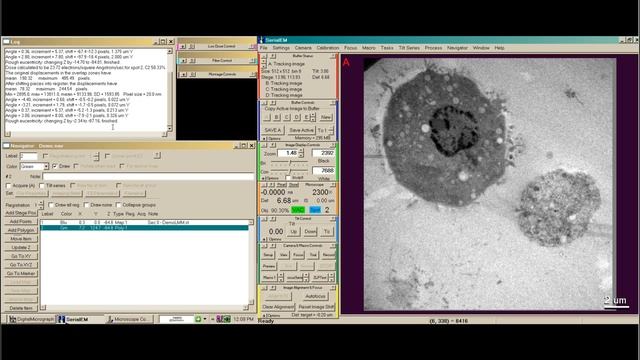
Task: Click Update Z button in Navigator
Action: point(20,247)
